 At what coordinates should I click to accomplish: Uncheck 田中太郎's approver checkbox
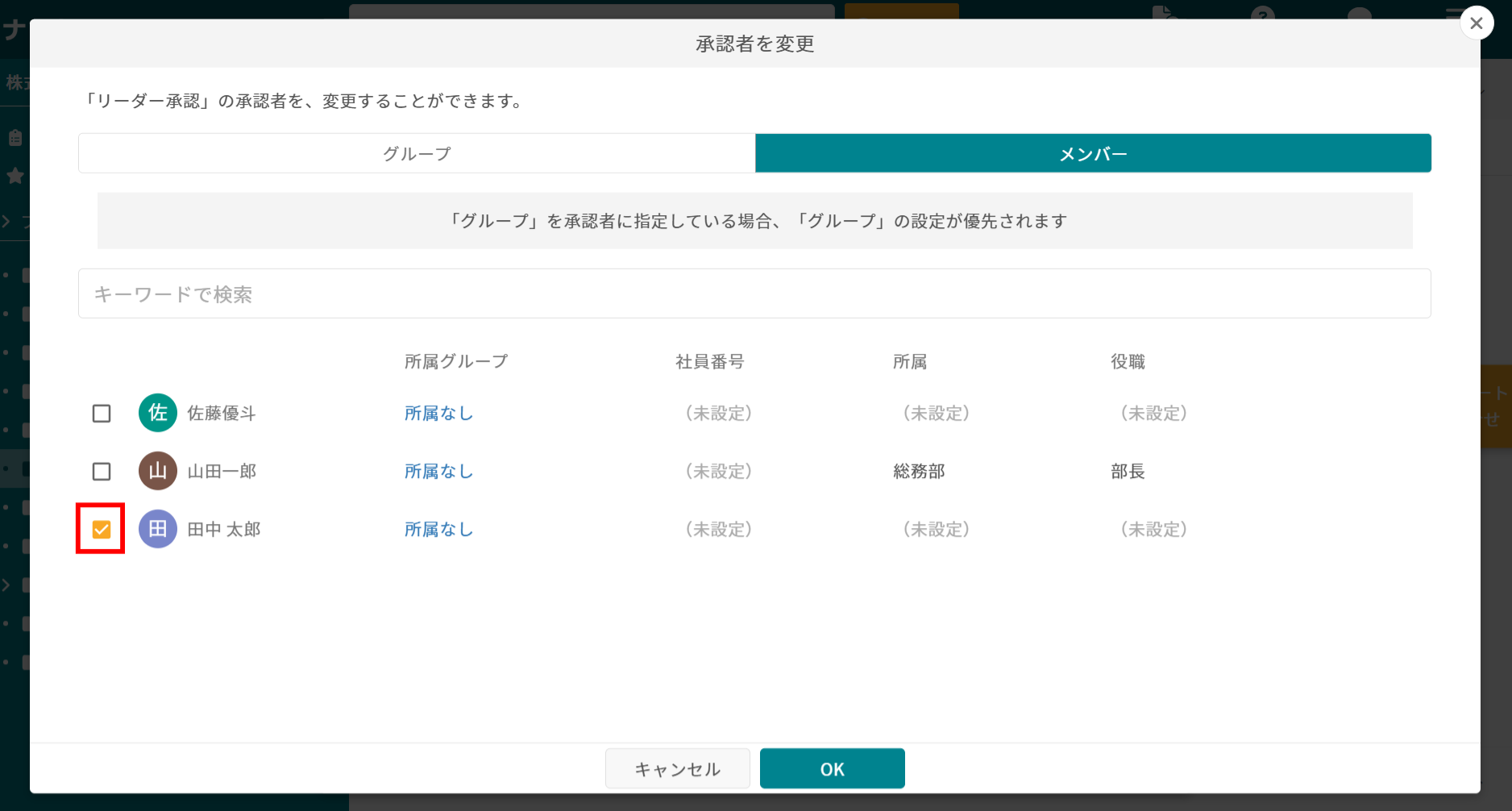coord(101,529)
